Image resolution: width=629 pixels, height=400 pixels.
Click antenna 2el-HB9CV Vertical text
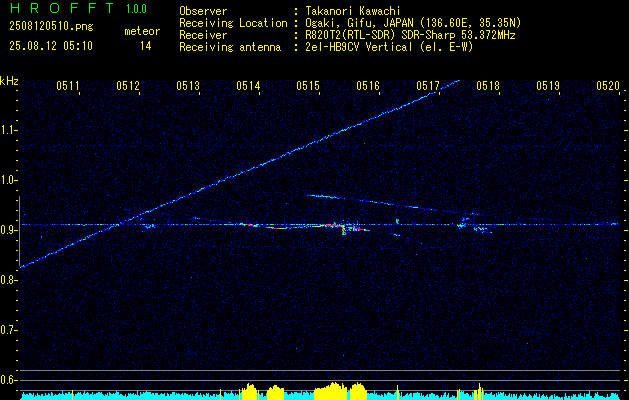click(359, 47)
